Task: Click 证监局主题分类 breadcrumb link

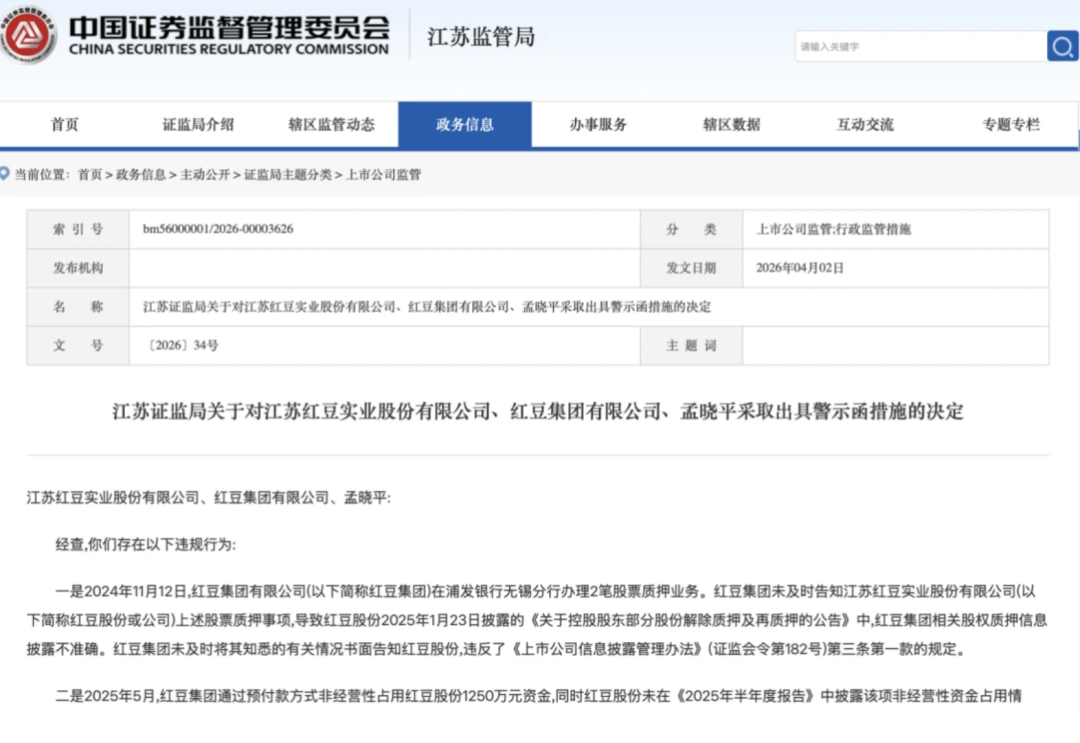Action: click(287, 175)
